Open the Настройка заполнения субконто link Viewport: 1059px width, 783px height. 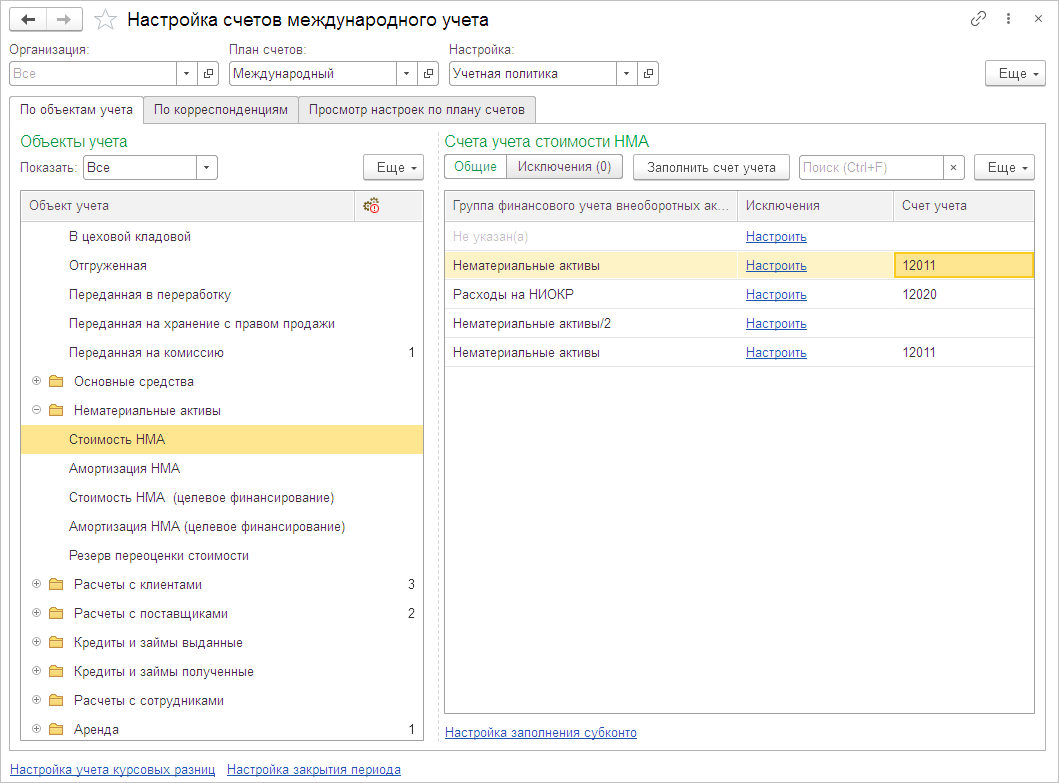[x=540, y=733]
